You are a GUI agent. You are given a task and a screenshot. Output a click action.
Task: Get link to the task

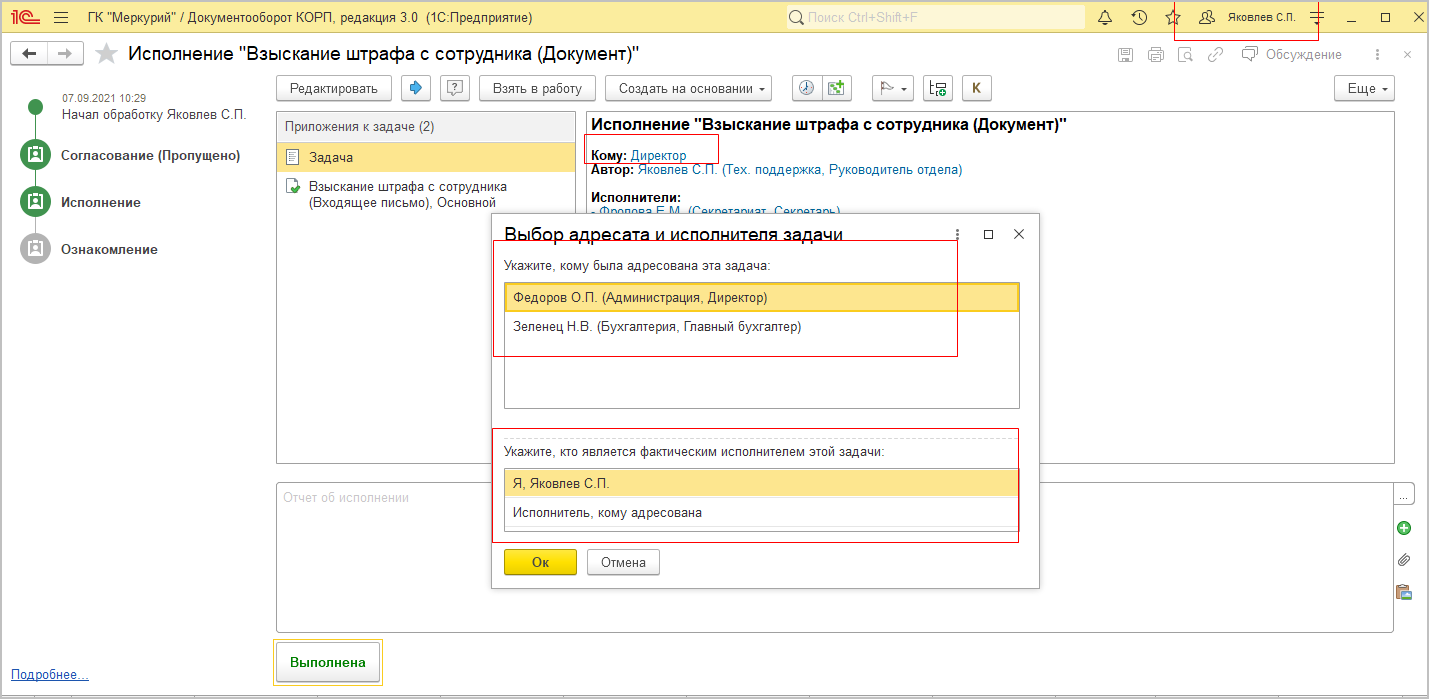1215,55
